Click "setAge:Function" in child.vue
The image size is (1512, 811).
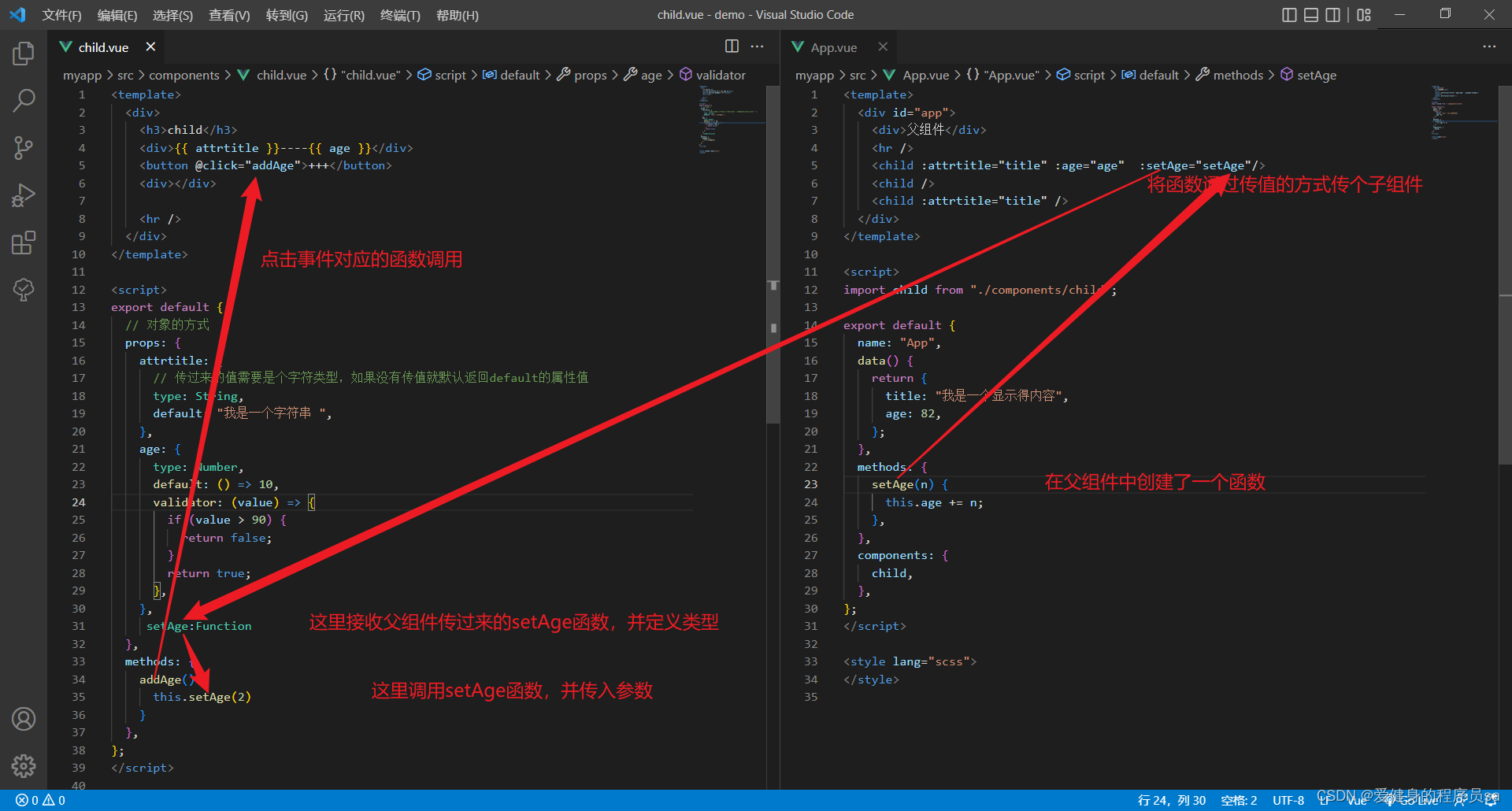[x=198, y=626]
